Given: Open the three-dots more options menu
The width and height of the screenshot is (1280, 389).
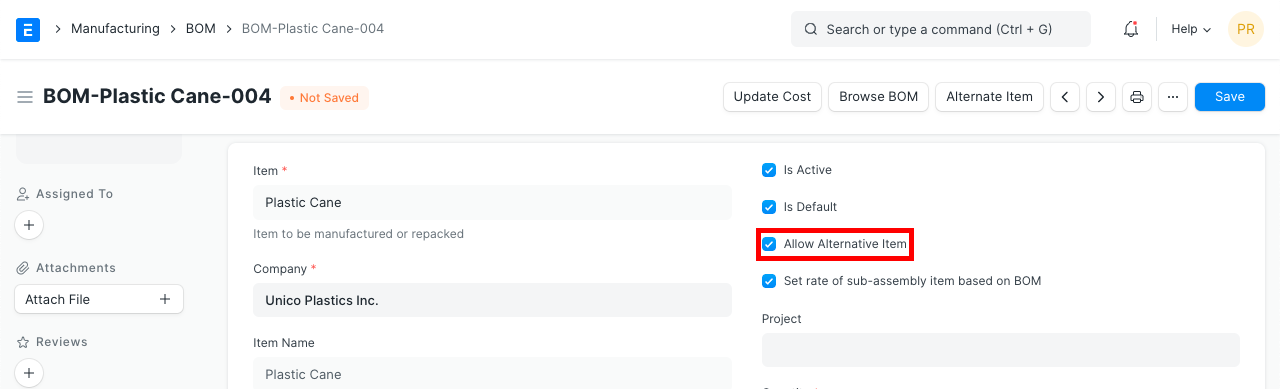Looking at the screenshot, I should (1173, 97).
